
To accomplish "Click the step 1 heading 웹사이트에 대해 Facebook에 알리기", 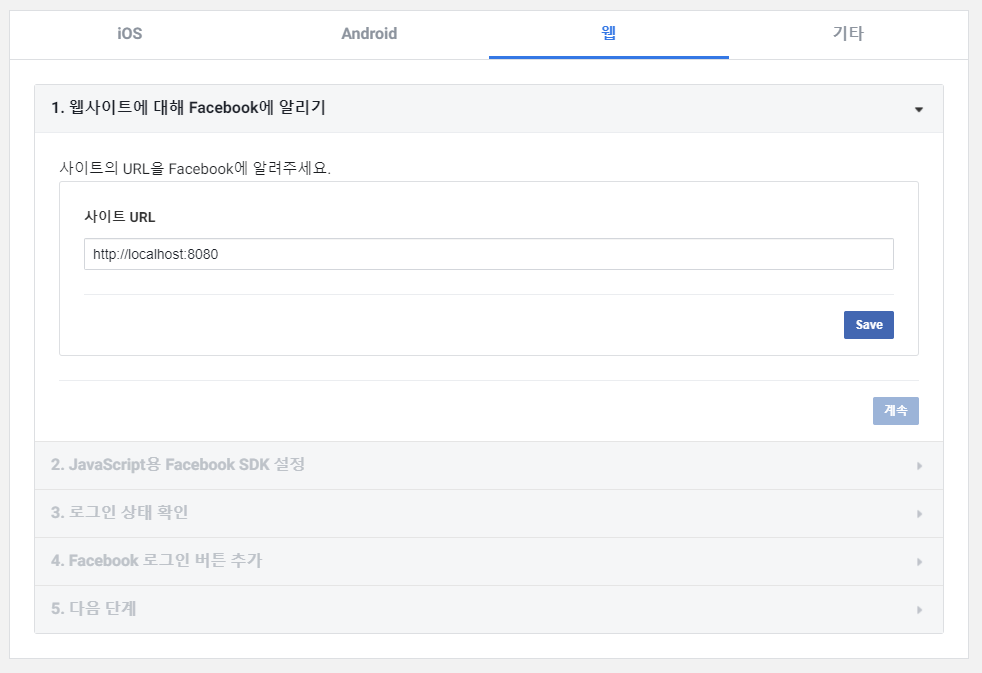I will click(189, 108).
